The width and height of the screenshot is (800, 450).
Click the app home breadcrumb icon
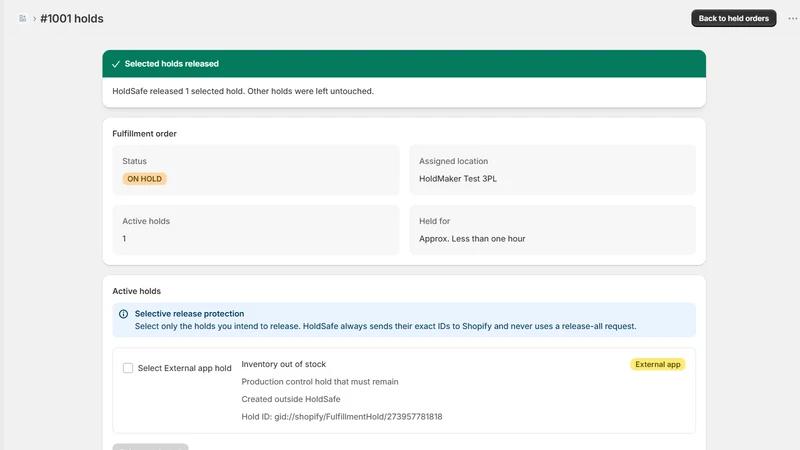tap(22, 18)
